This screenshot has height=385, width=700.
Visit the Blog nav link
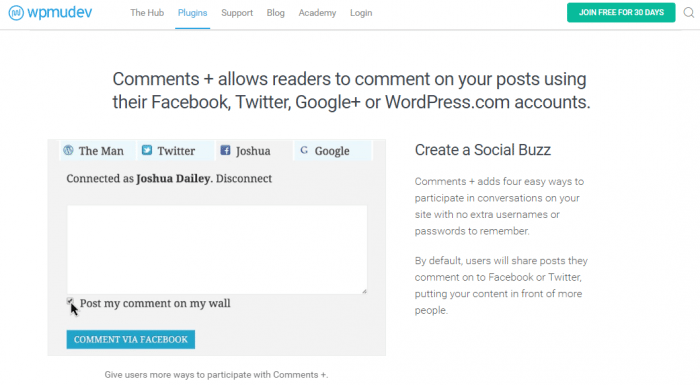pos(275,13)
